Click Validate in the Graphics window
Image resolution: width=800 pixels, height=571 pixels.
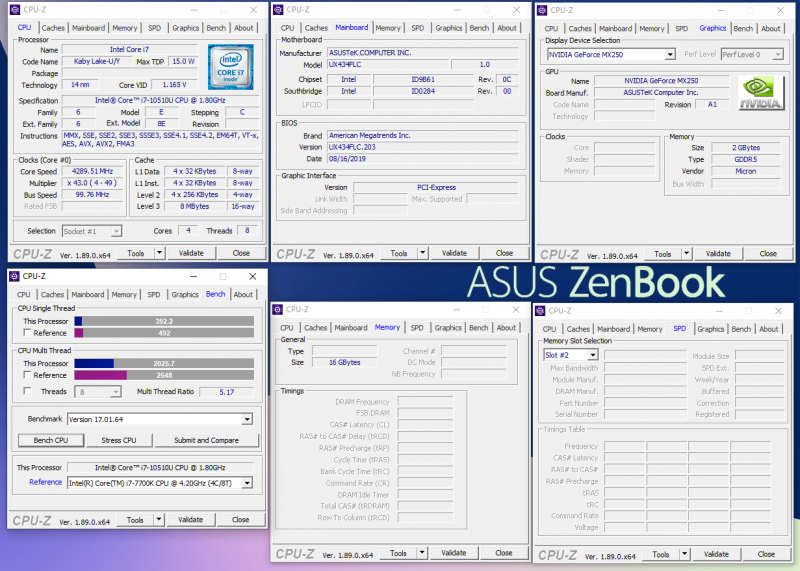[718, 254]
